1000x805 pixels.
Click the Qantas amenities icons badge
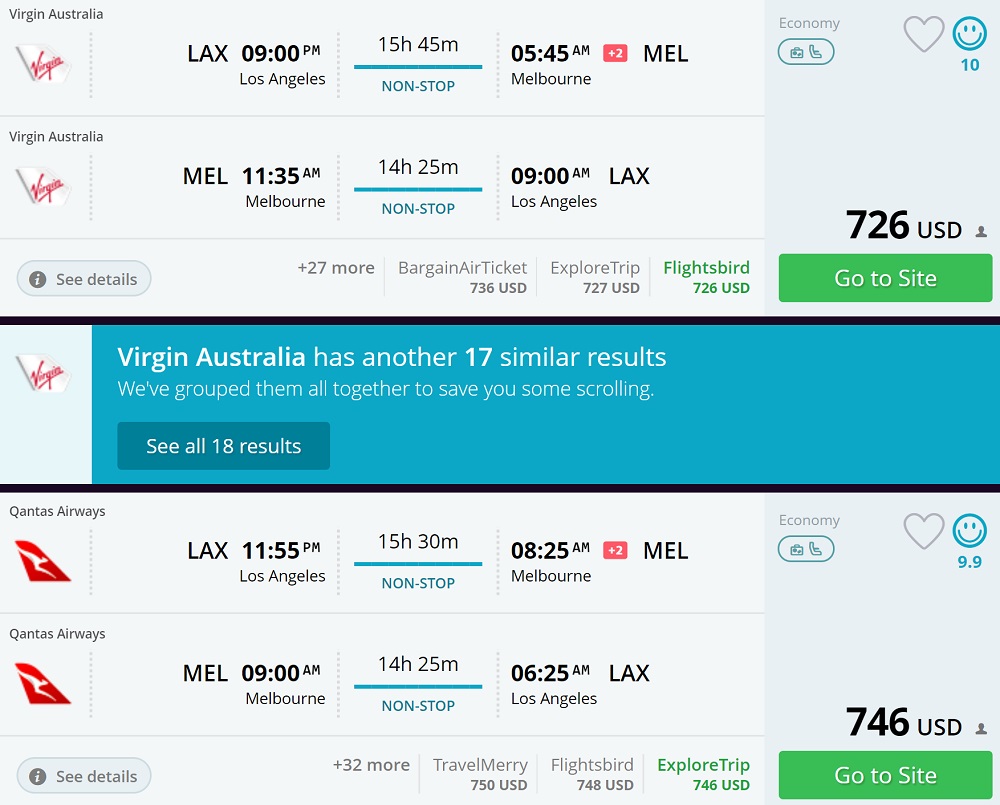806,549
